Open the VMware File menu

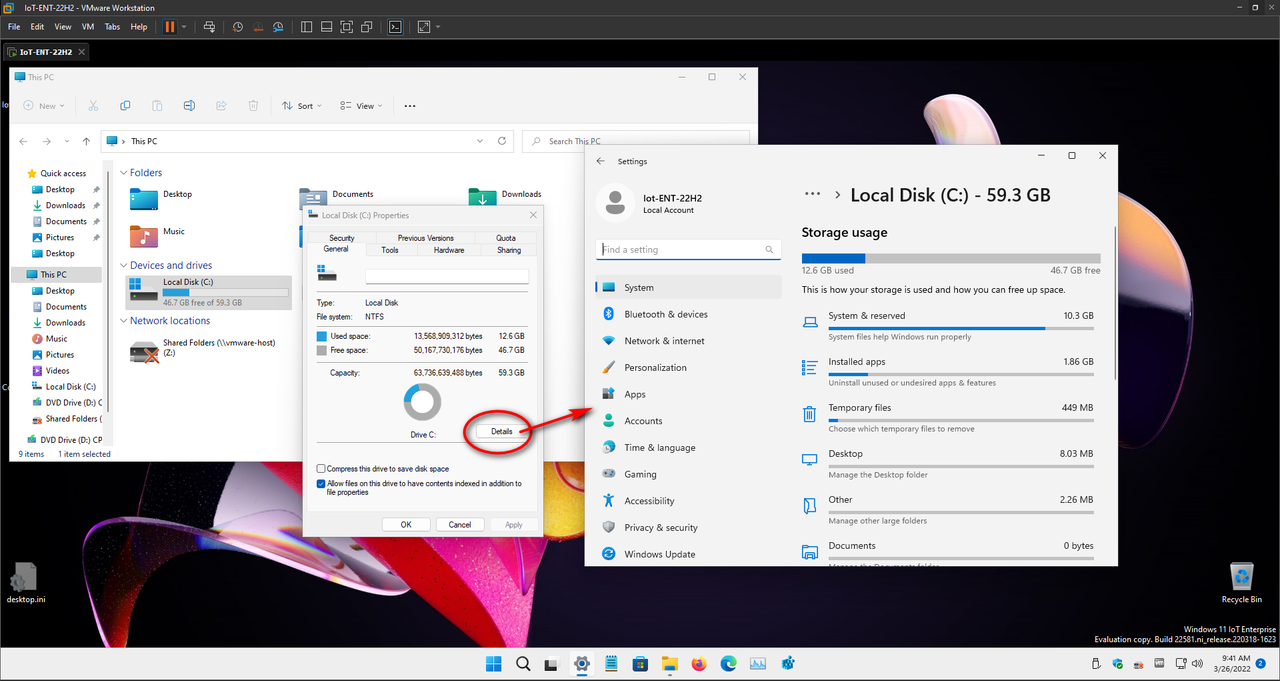14,26
